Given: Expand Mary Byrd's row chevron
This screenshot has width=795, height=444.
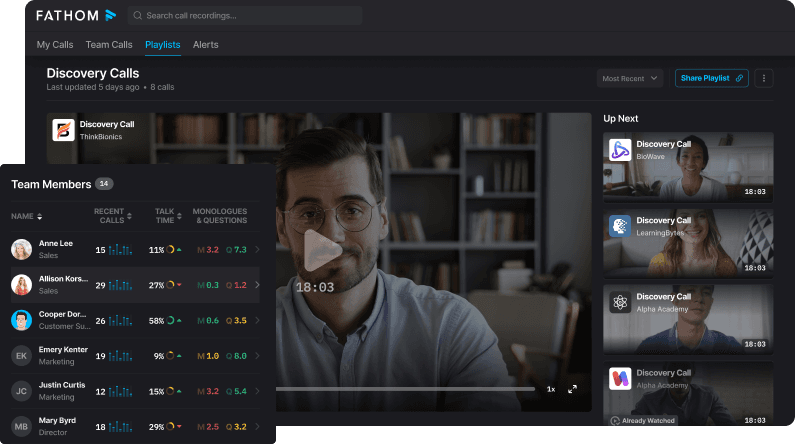Looking at the screenshot, I should click(257, 427).
